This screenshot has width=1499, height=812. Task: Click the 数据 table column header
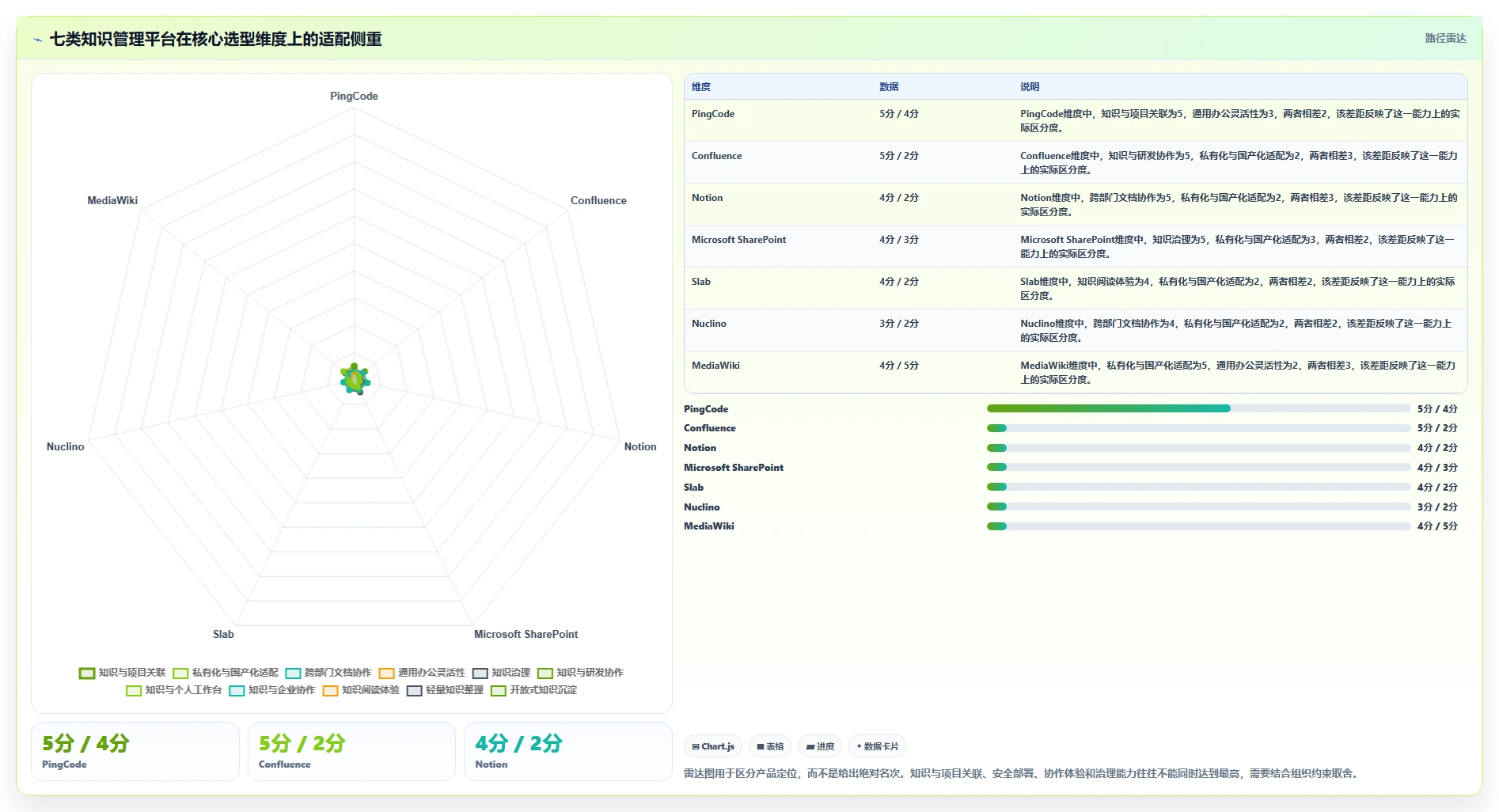pyautogui.click(x=889, y=87)
